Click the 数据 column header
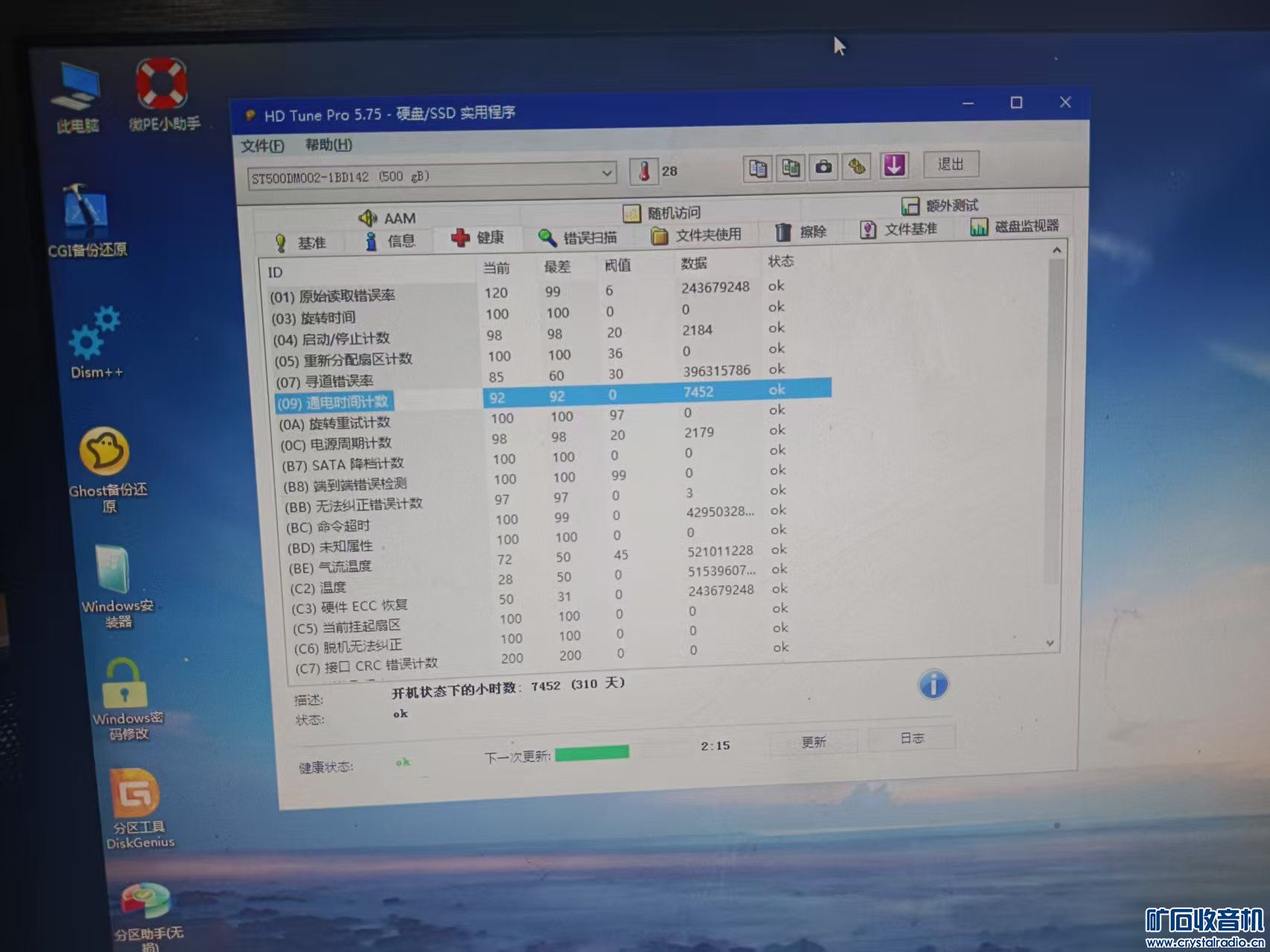This screenshot has height=952, width=1270. point(694,263)
